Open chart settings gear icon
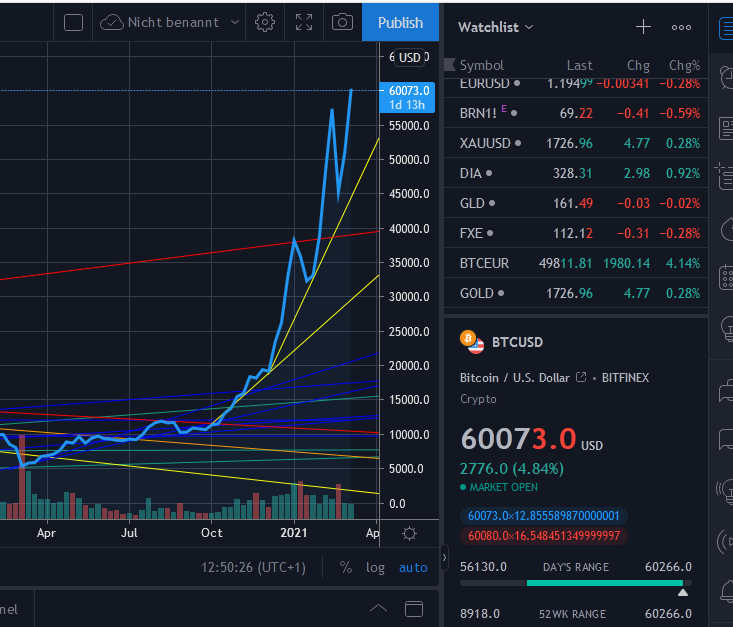This screenshot has height=627, width=733. pyautogui.click(x=265, y=22)
